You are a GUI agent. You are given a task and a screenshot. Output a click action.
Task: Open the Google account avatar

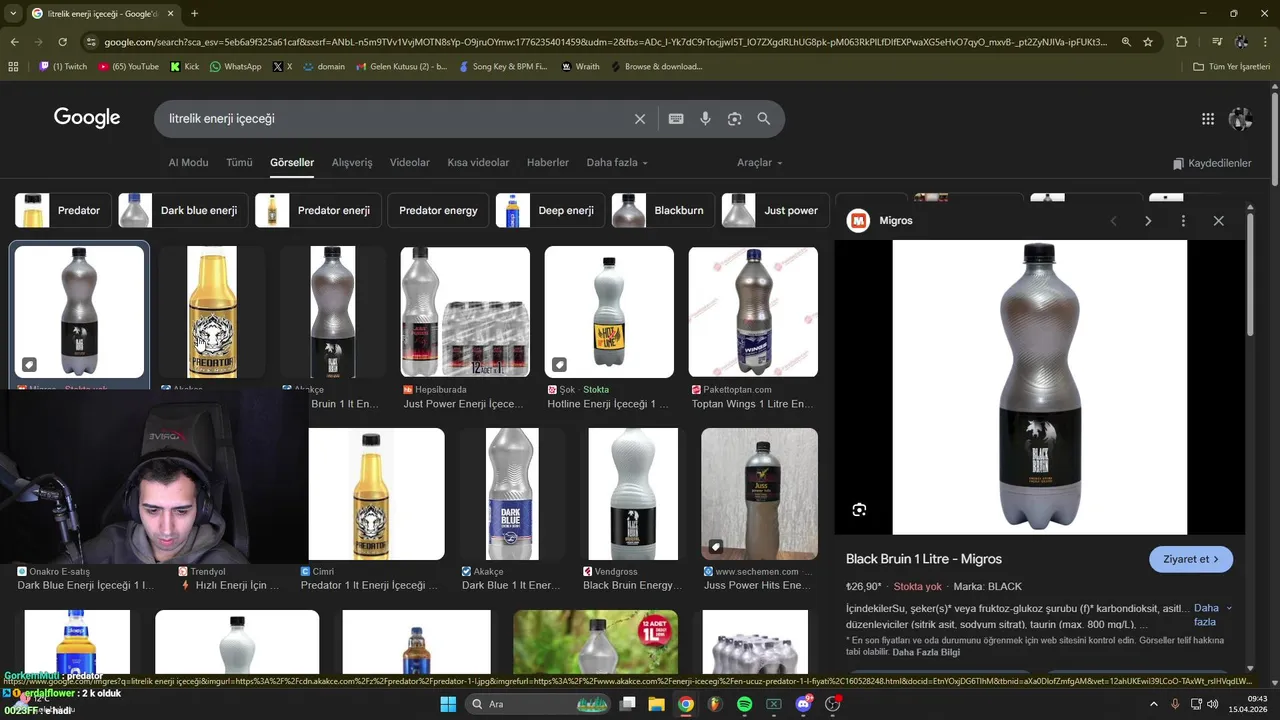(x=1241, y=119)
